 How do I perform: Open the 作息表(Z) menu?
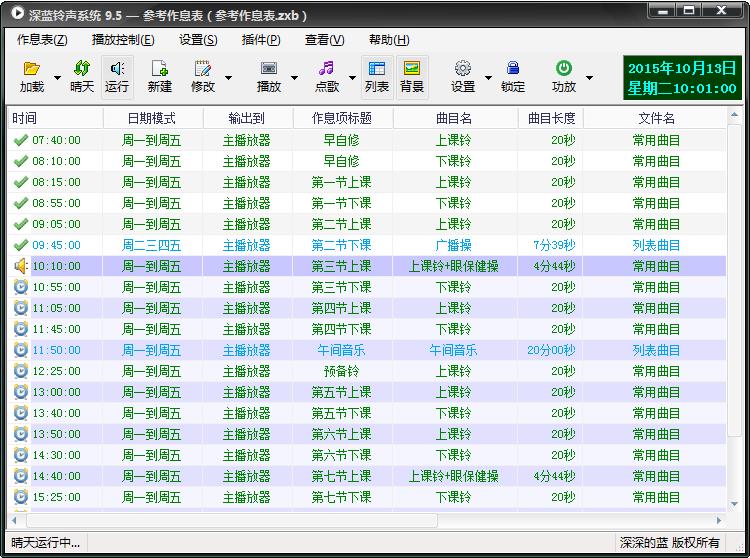(x=42, y=40)
